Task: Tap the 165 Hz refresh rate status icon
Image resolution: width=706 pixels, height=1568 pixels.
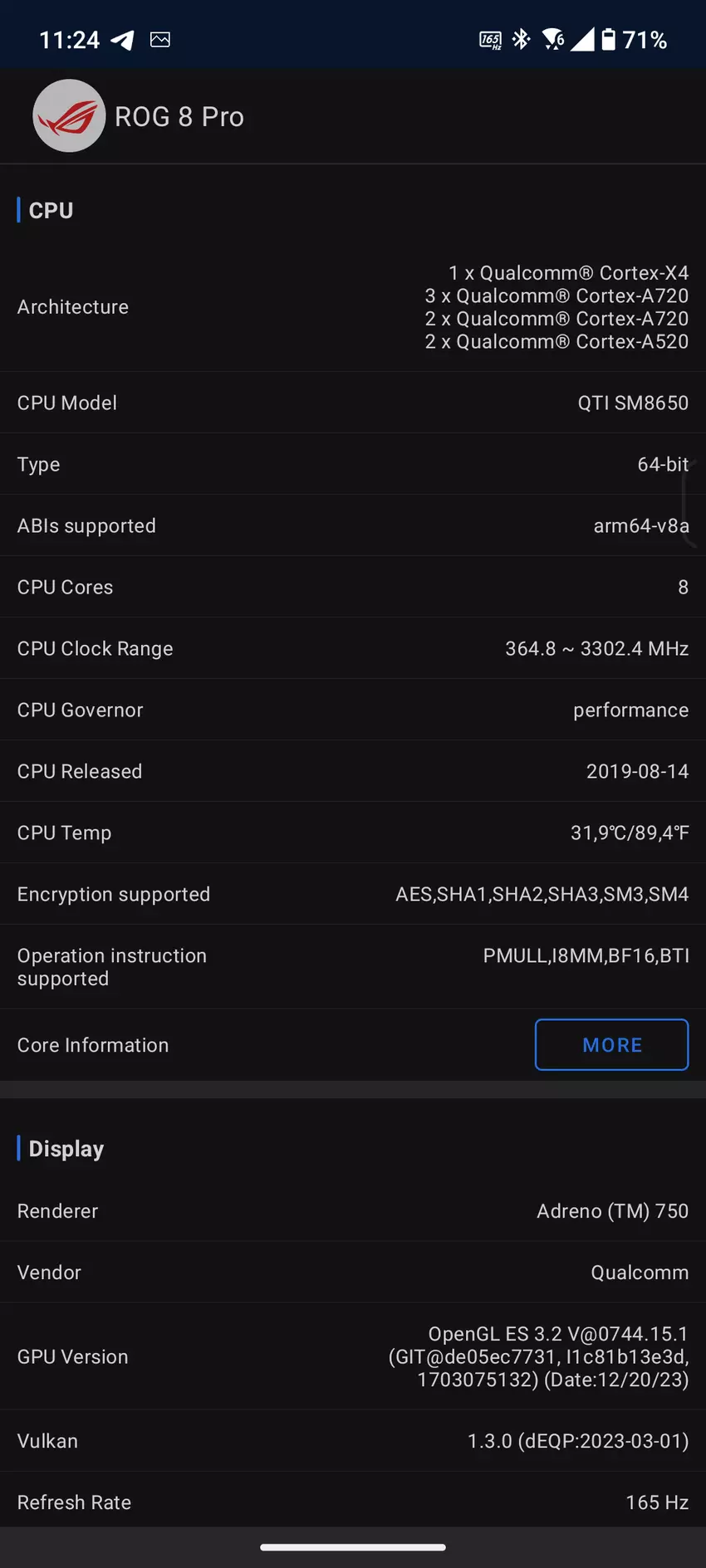Action: coord(490,40)
